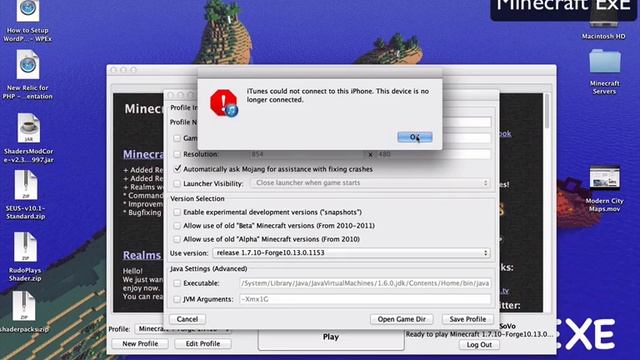The height and width of the screenshot is (360, 640).
Task: Enable the JVM Arguments checkbox
Action: pyautogui.click(x=177, y=299)
